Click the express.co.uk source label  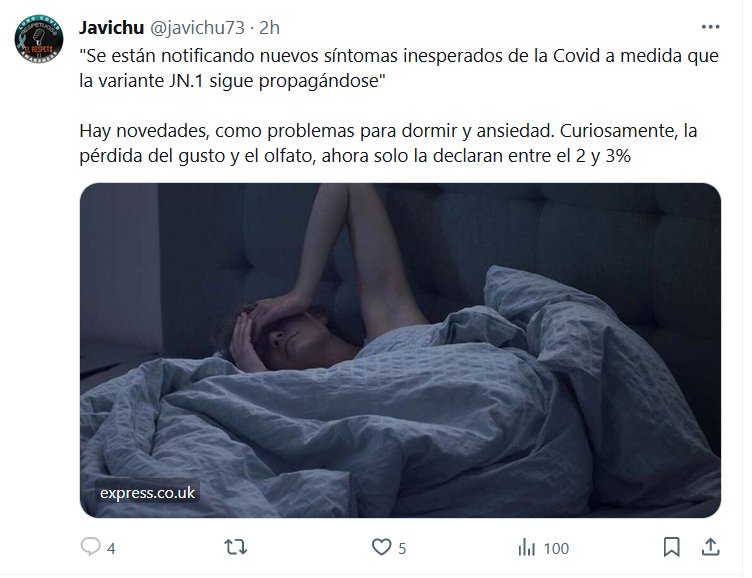pos(147,493)
